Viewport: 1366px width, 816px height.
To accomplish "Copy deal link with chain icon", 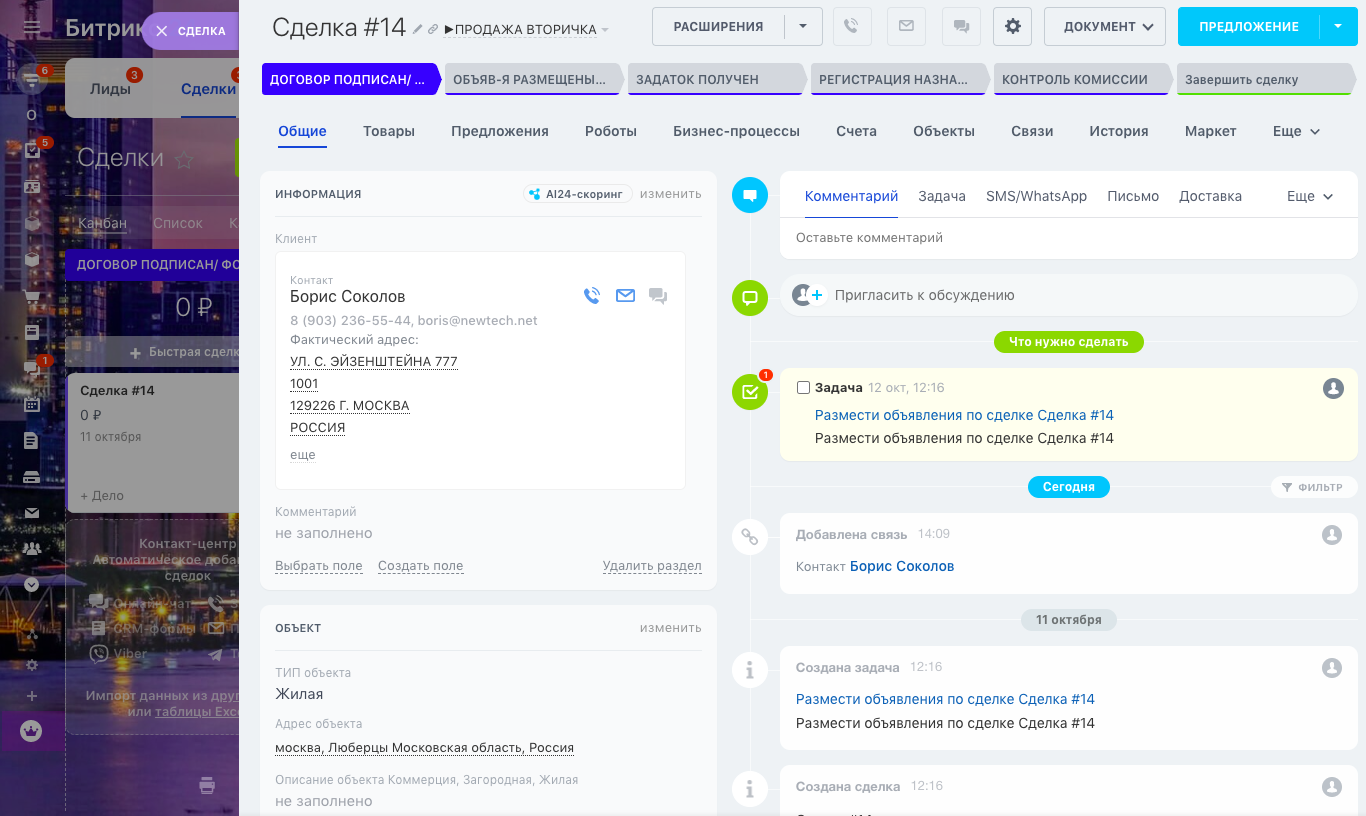I will pos(433,30).
